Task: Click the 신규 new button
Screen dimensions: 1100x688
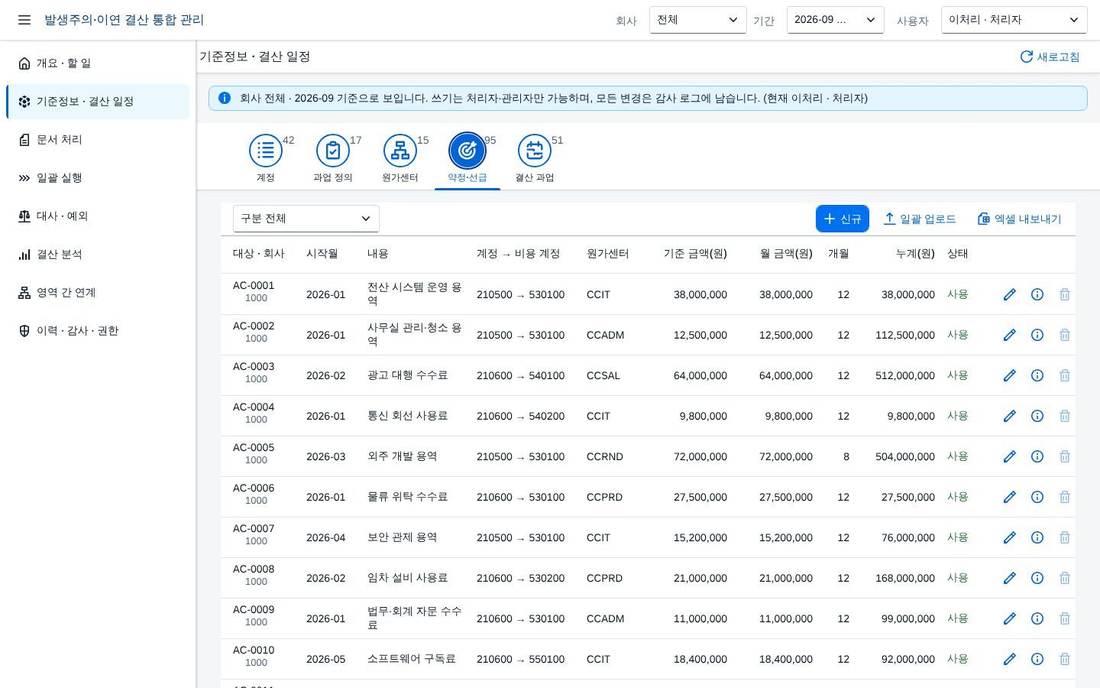Action: click(842, 219)
